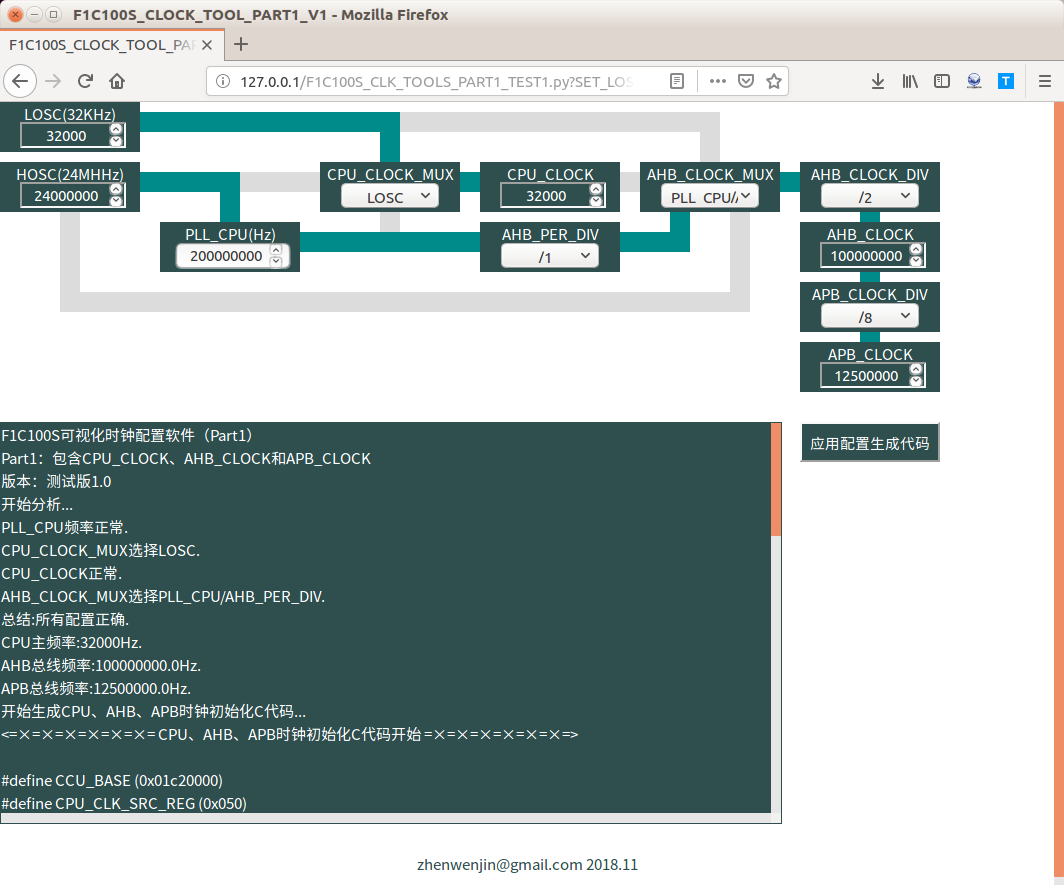Click the PLL_CPU(Hz) frequency input field
The height and width of the screenshot is (885, 1064).
pyautogui.click(x=226, y=257)
